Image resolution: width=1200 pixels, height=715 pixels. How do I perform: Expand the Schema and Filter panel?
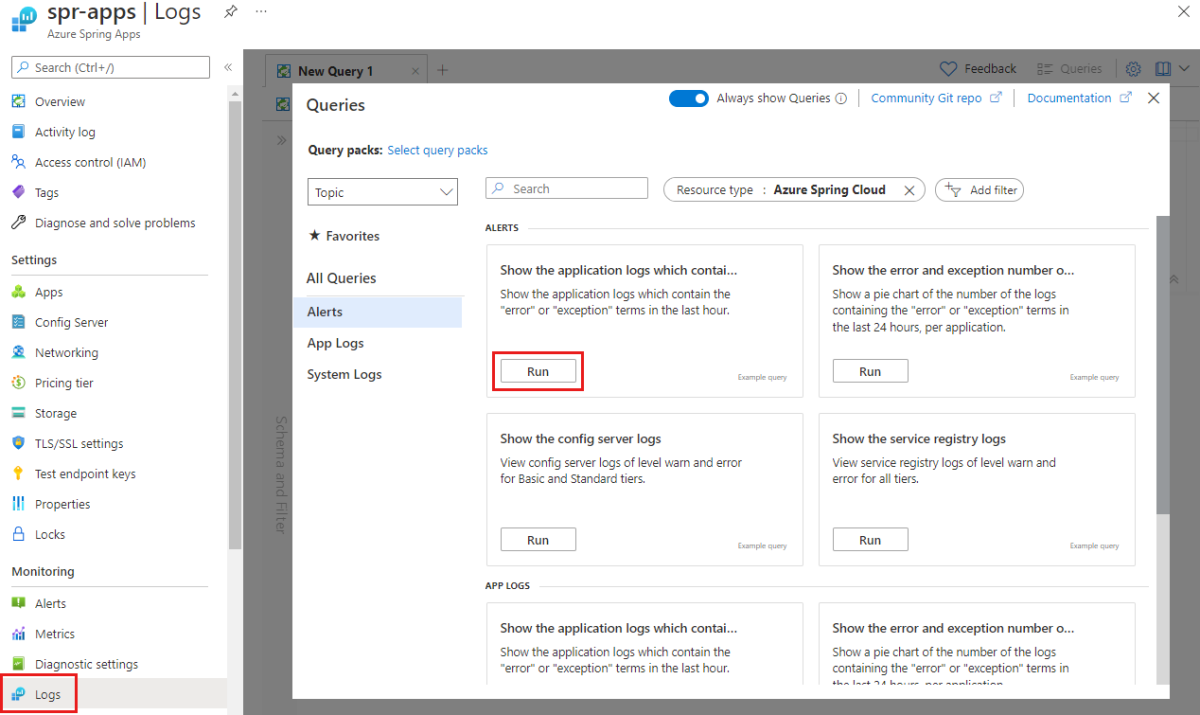tap(282, 140)
